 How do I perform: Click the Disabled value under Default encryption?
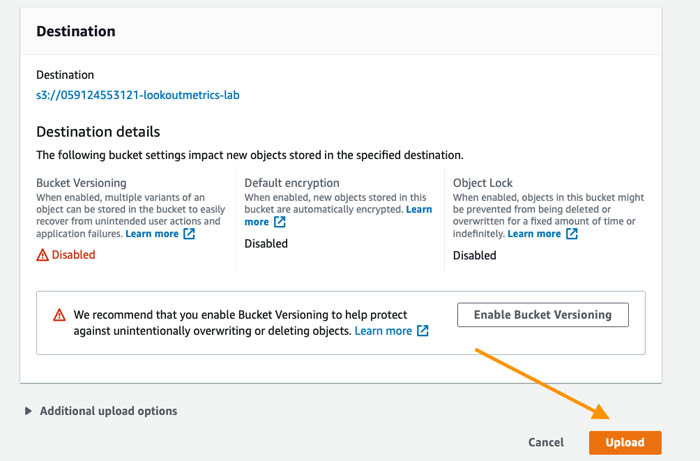pyautogui.click(x=266, y=244)
